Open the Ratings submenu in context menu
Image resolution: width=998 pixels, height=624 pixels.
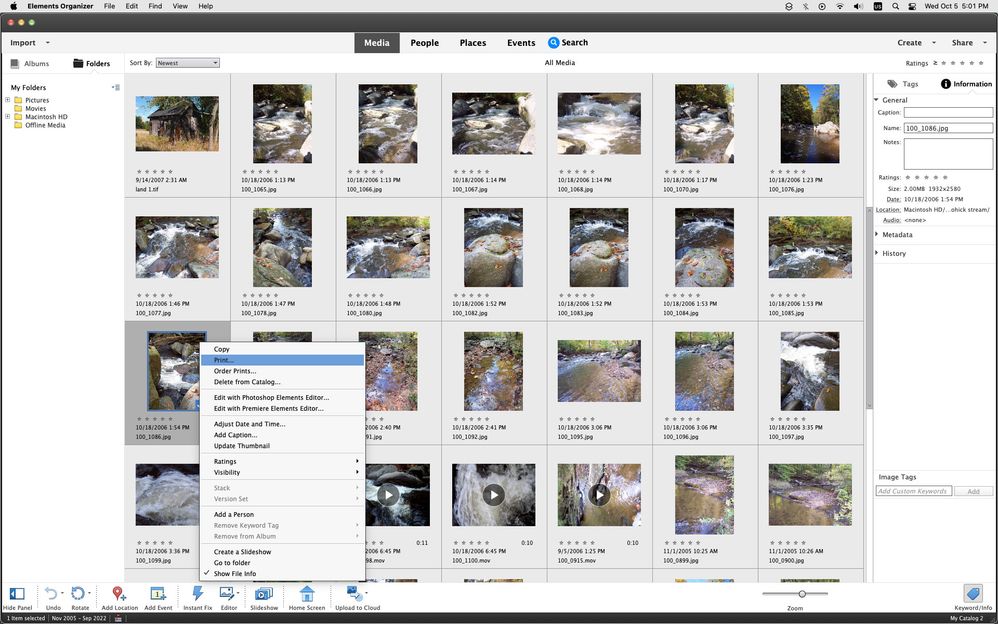coord(283,462)
